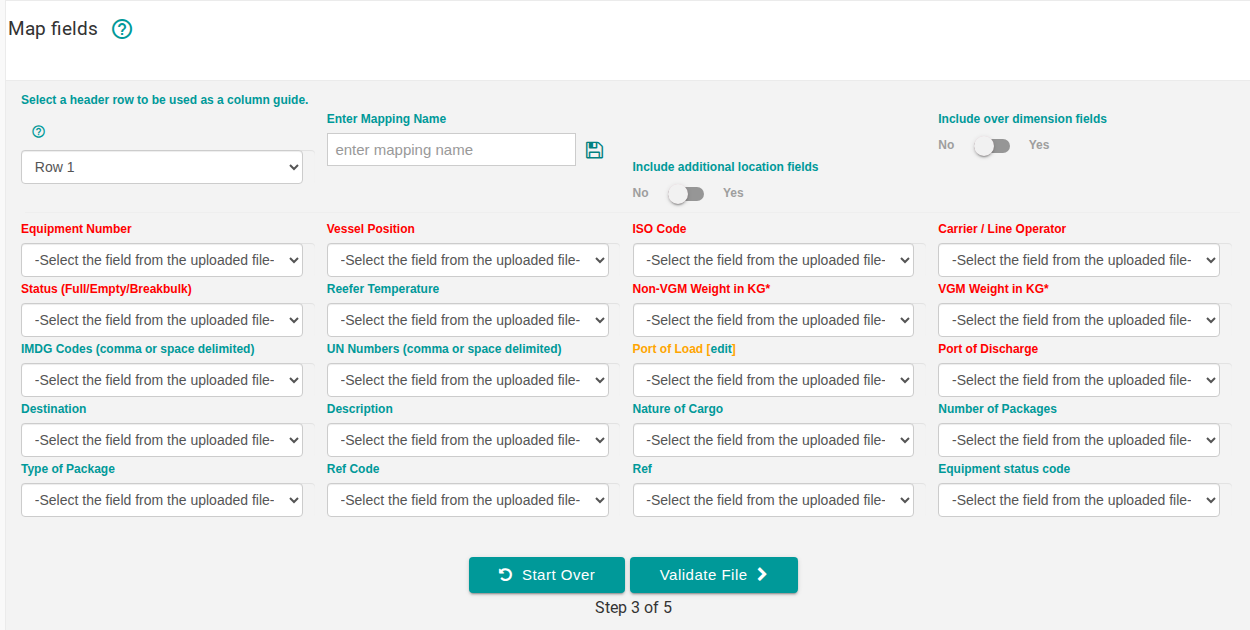This screenshot has width=1250, height=630.
Task: Click the No label for additional location fields
Action: click(640, 193)
